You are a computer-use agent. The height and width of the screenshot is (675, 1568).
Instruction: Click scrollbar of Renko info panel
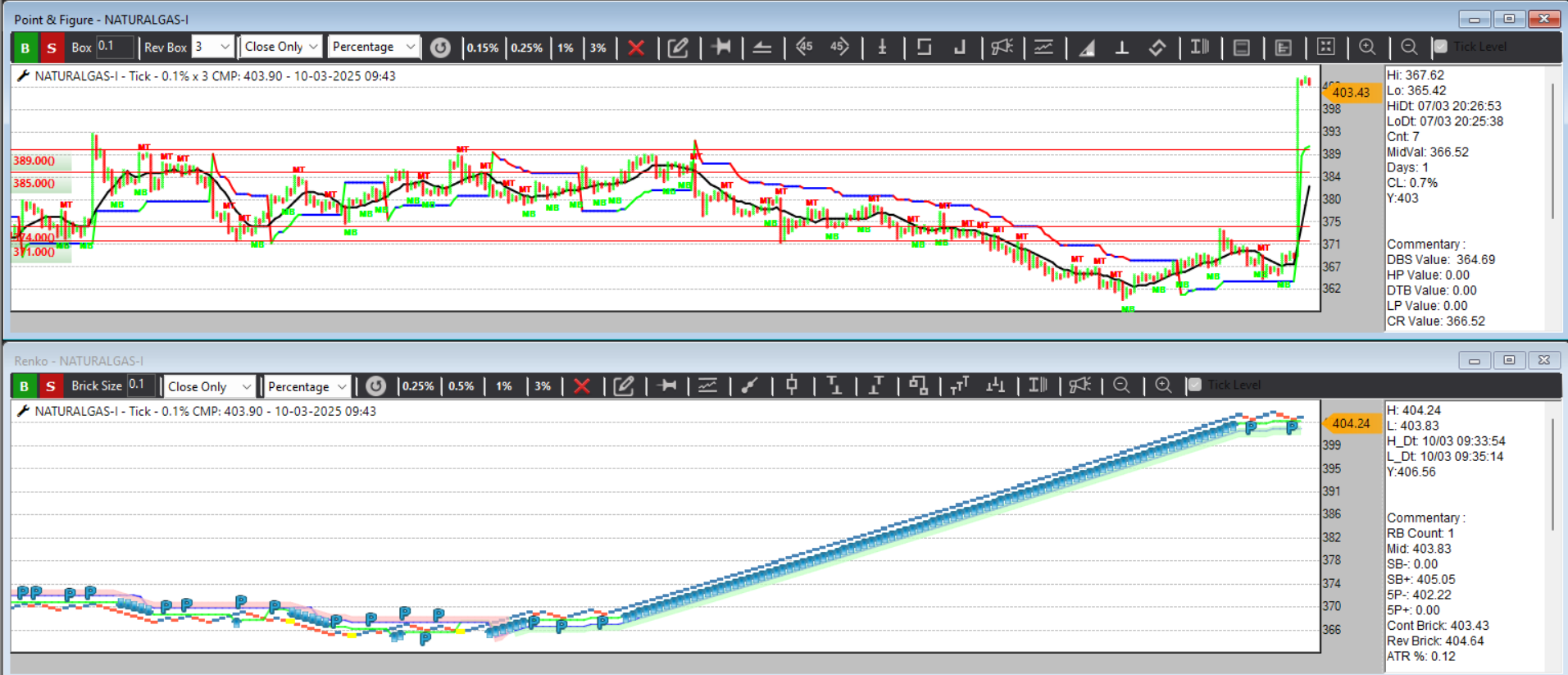[x=1553, y=474]
